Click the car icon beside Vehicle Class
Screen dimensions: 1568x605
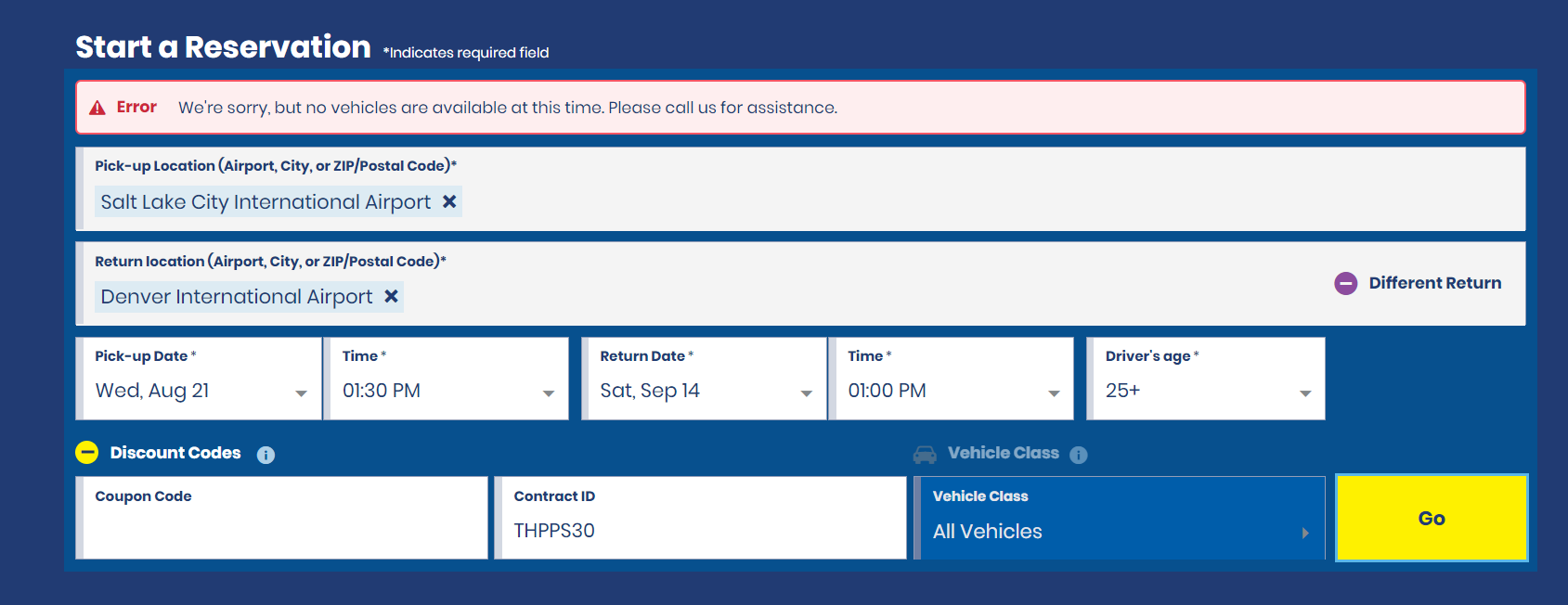point(925,454)
